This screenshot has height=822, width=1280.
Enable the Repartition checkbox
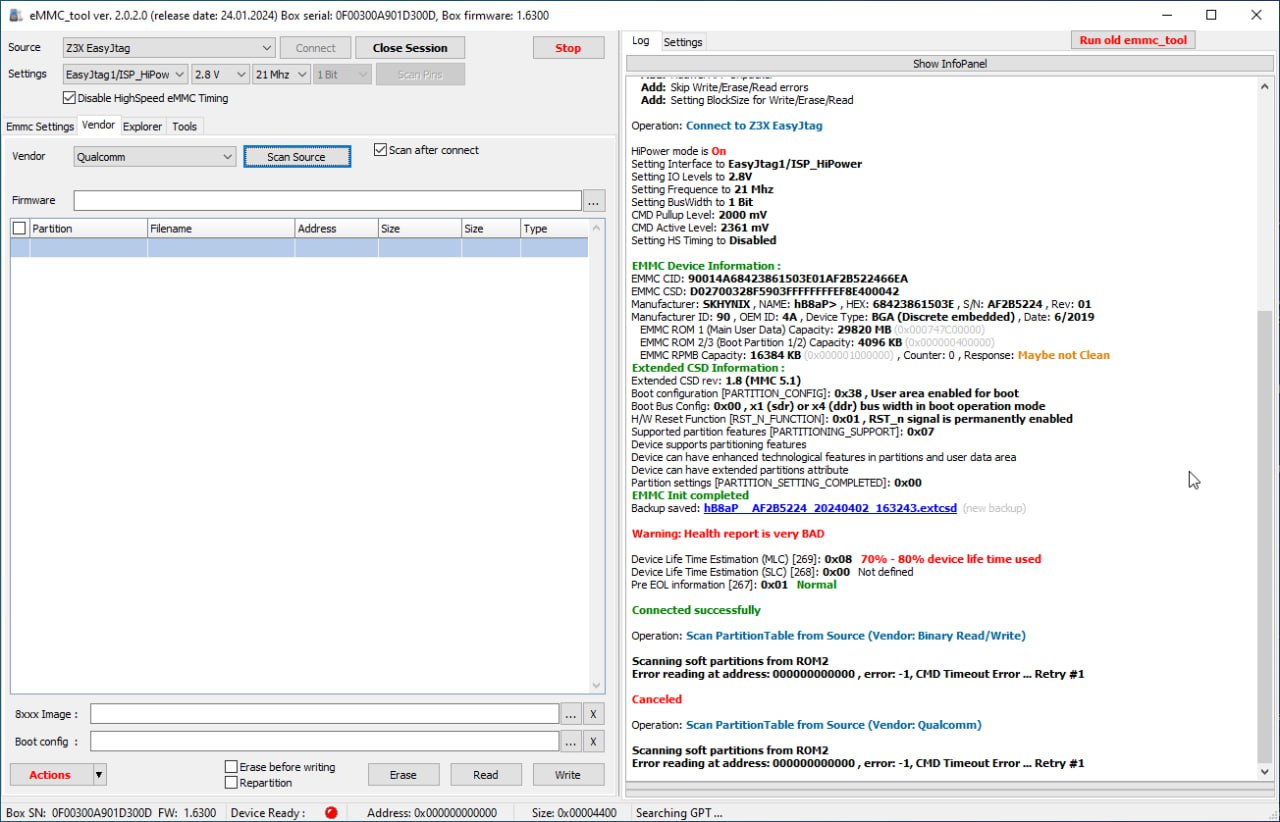pos(231,782)
